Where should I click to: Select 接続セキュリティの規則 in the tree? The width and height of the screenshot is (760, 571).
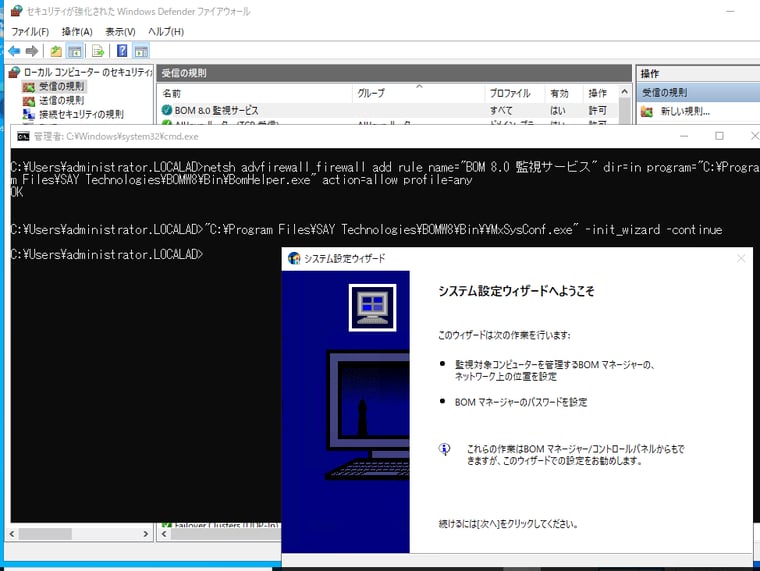pyautogui.click(x=81, y=114)
